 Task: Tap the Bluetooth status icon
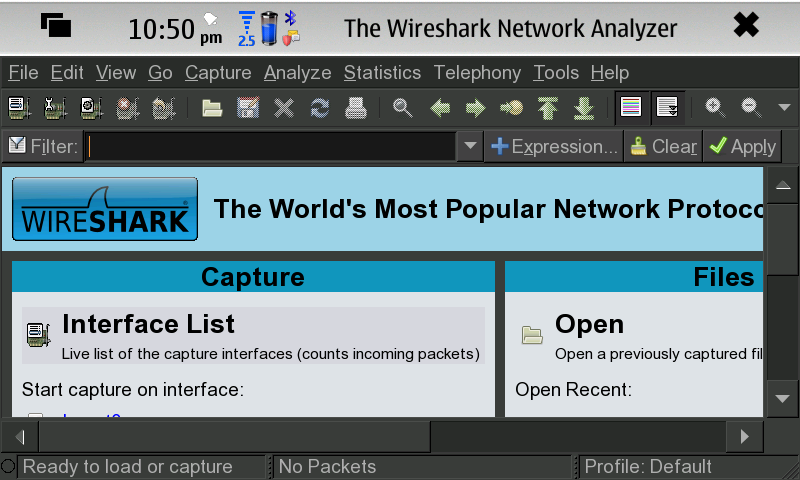pos(290,18)
